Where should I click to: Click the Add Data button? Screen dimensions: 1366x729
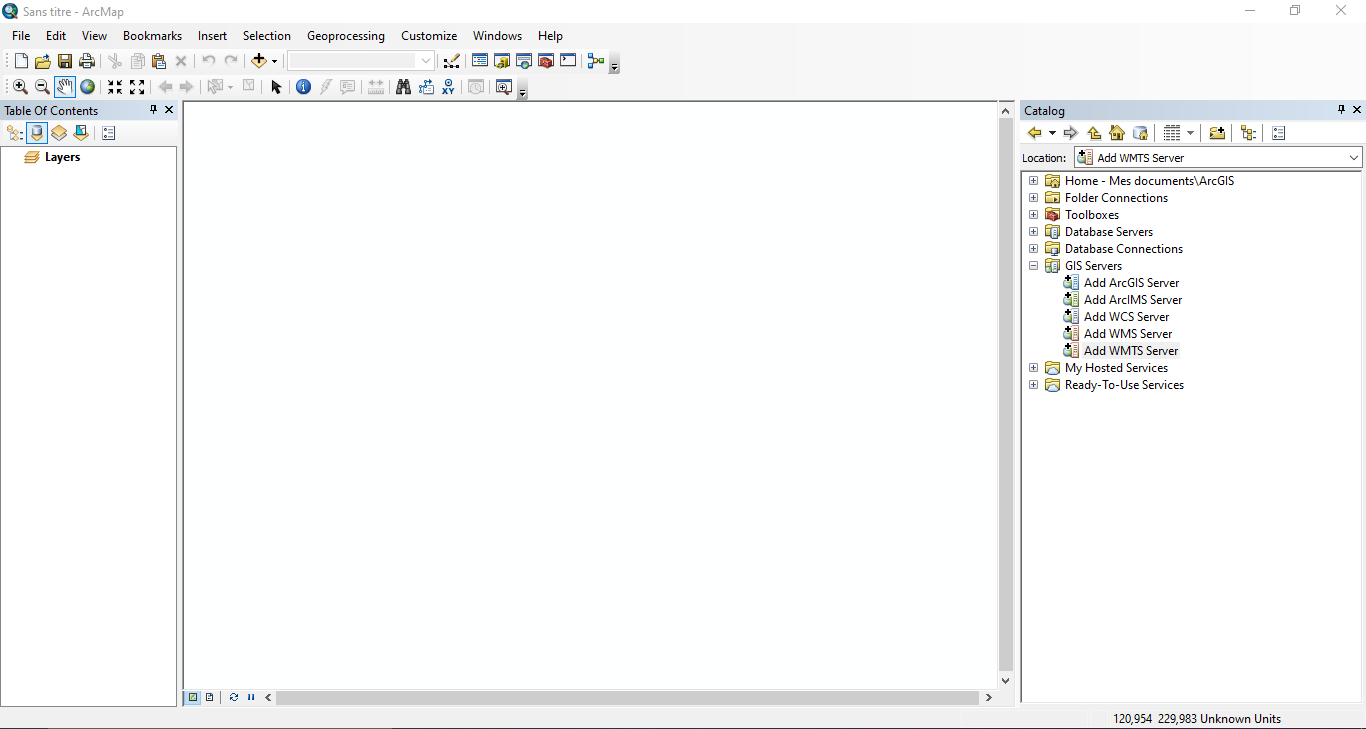tap(259, 61)
